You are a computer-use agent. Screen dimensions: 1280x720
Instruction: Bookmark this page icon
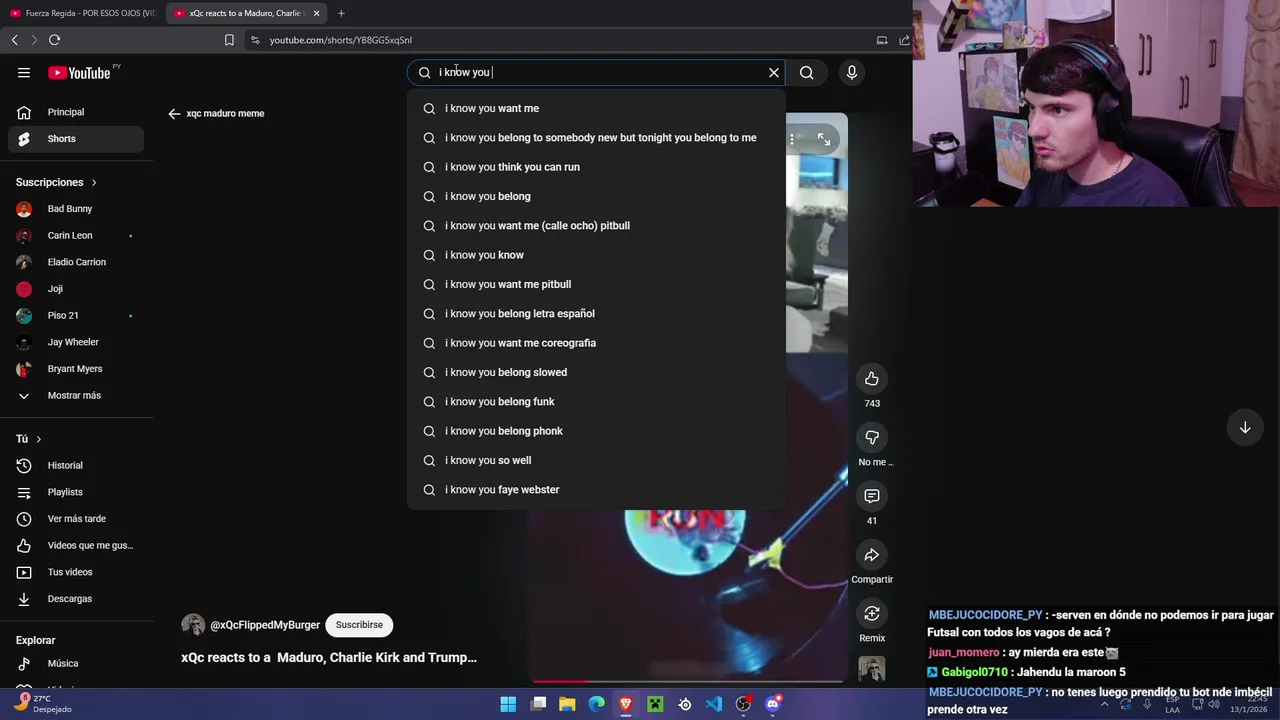pyautogui.click(x=229, y=40)
